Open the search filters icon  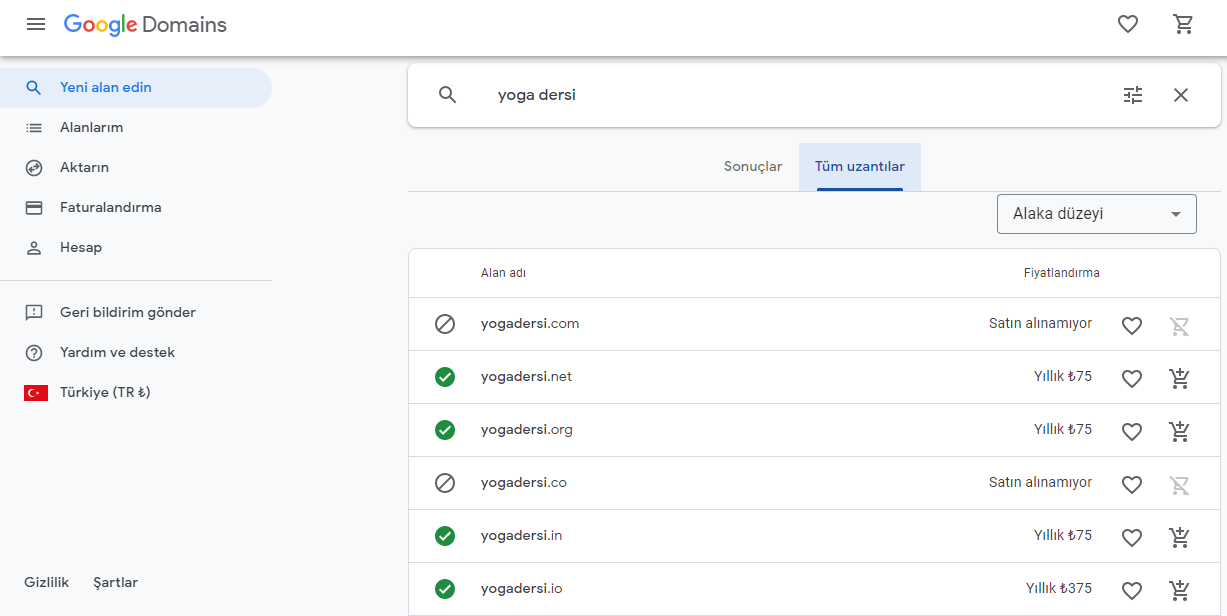[1132, 94]
